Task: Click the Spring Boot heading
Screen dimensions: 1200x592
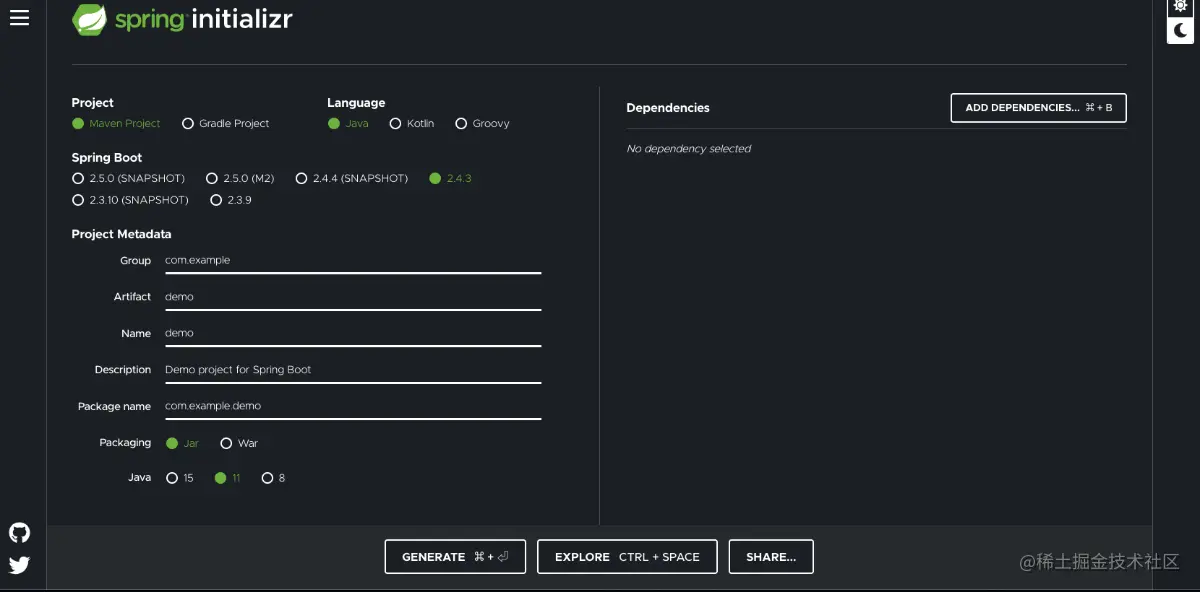Action: tap(106, 158)
